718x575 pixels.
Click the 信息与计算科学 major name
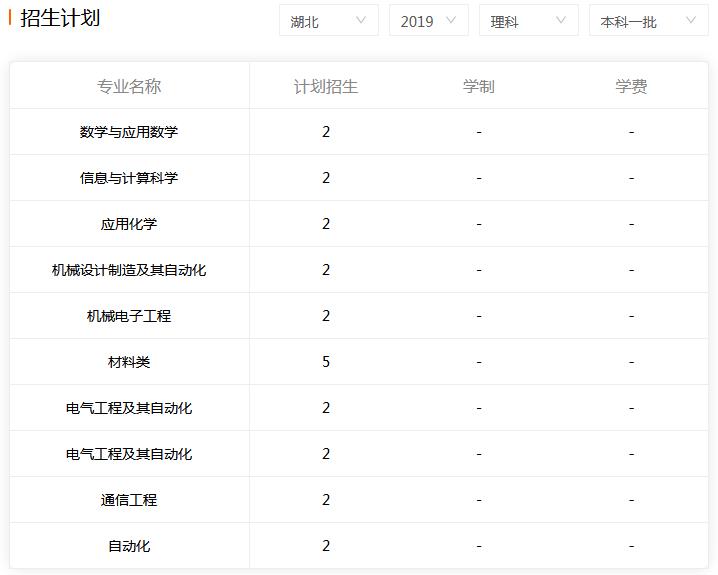click(x=129, y=178)
